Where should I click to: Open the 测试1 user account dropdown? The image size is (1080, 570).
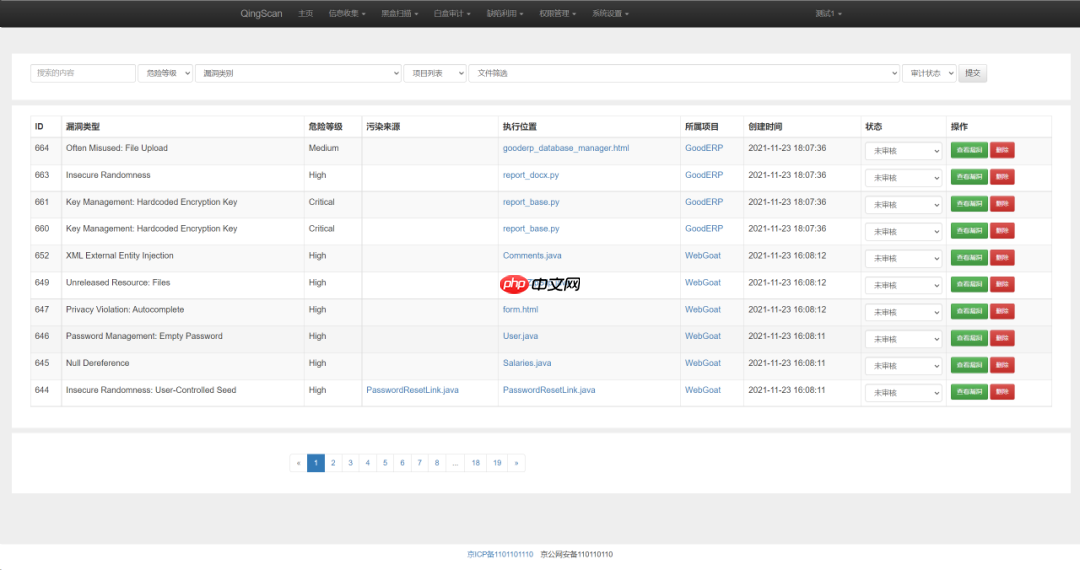point(828,14)
